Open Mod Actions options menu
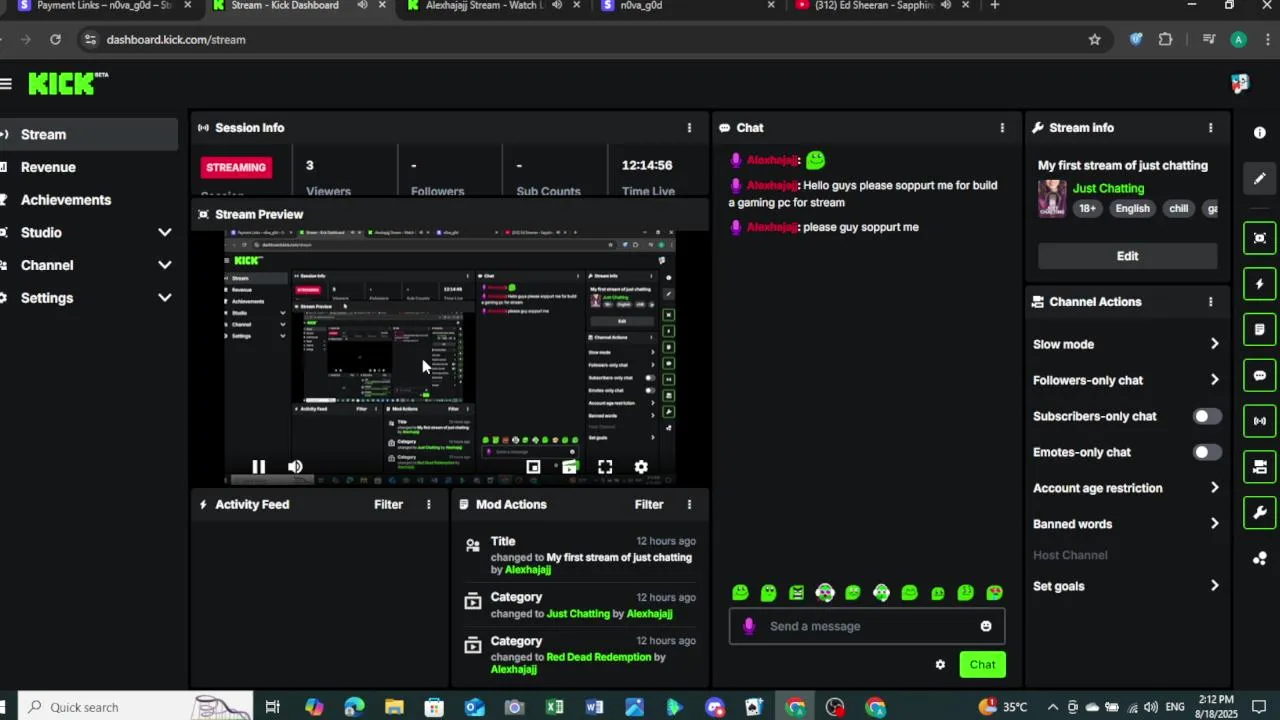 coord(689,505)
